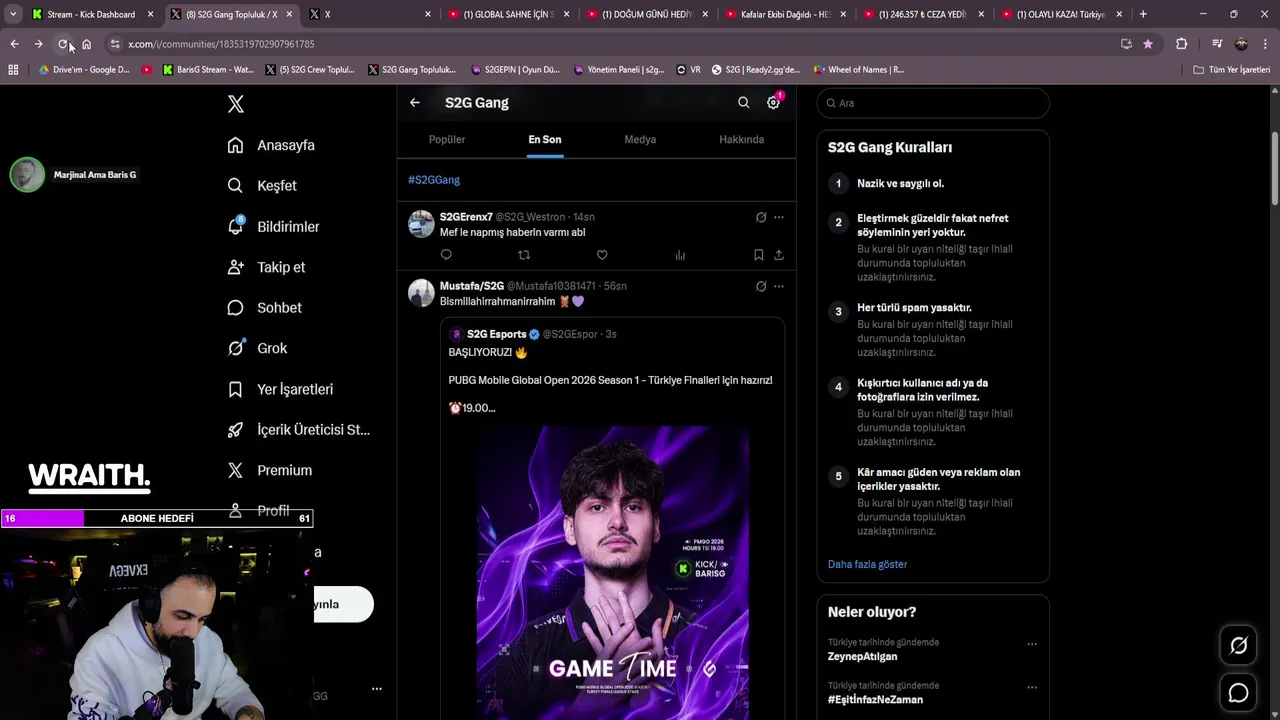This screenshot has width=1280, height=720.
Task: Open community settings gear icon
Action: (773, 102)
